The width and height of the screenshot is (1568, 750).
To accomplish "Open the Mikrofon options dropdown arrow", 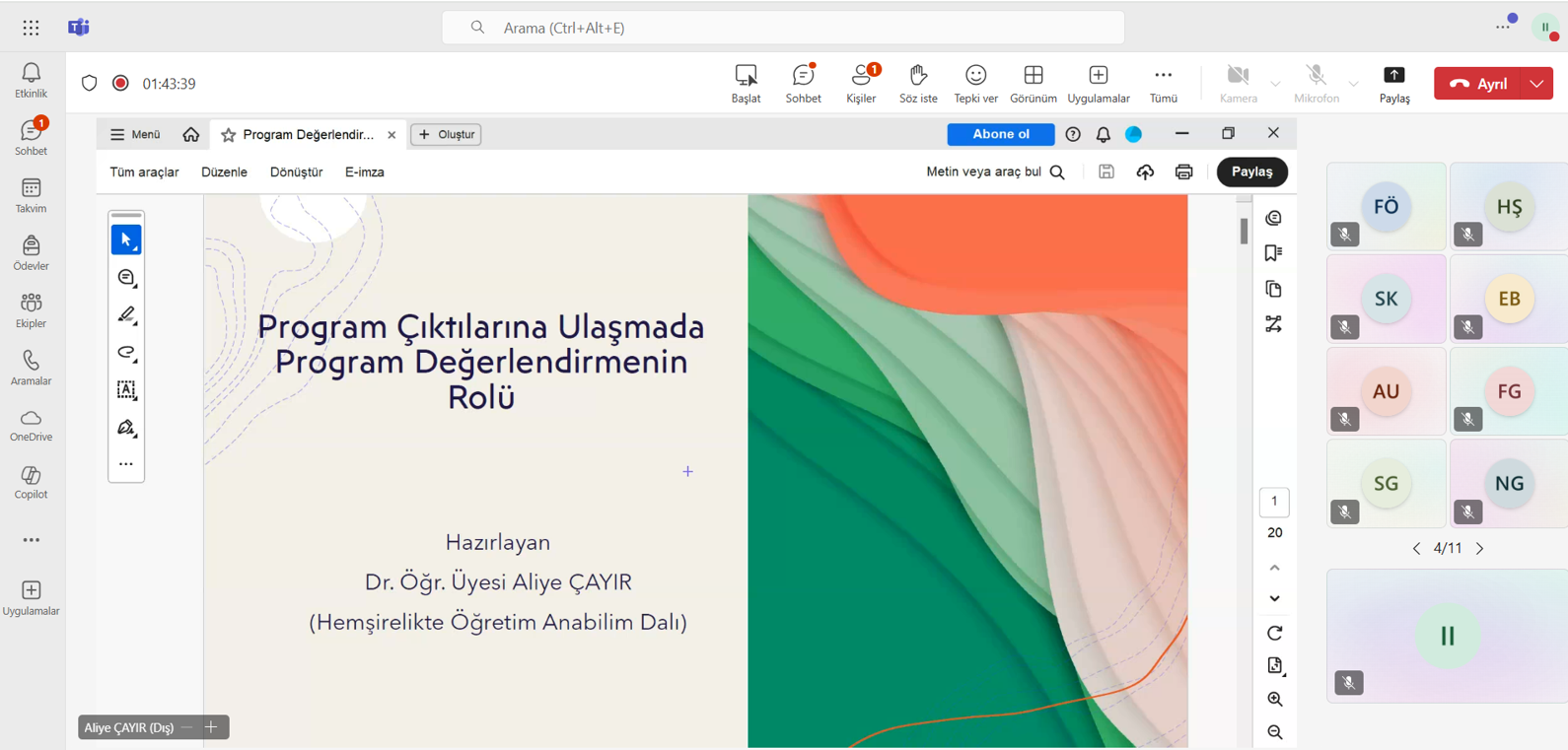I will [x=1354, y=84].
